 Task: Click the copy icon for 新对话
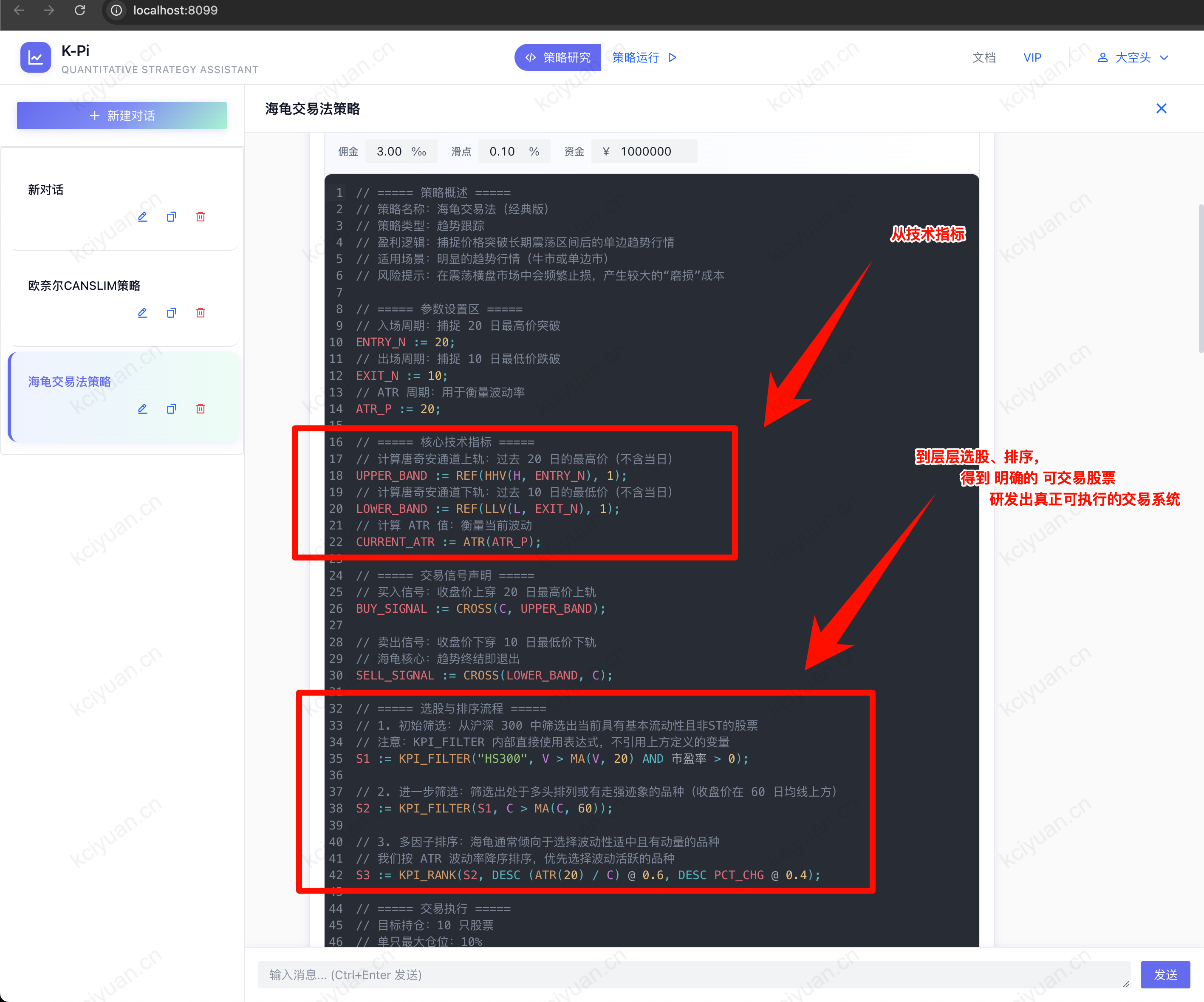(x=172, y=217)
